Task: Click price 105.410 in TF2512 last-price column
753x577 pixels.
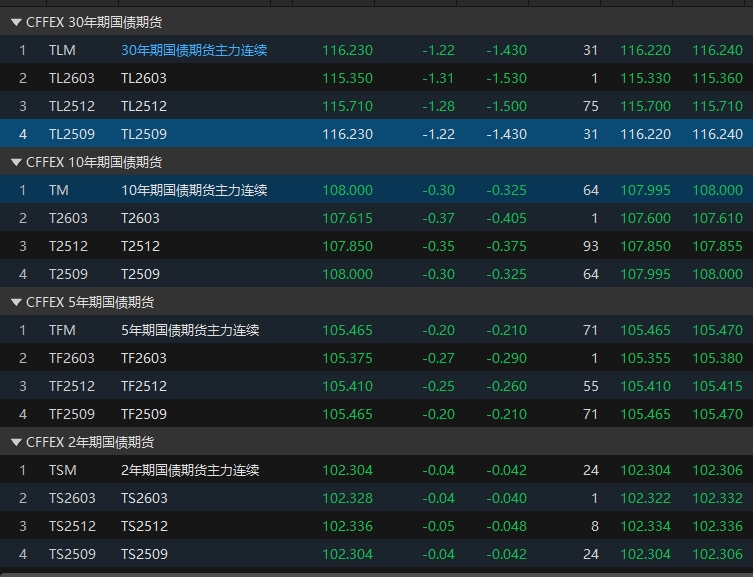Action: [x=347, y=386]
